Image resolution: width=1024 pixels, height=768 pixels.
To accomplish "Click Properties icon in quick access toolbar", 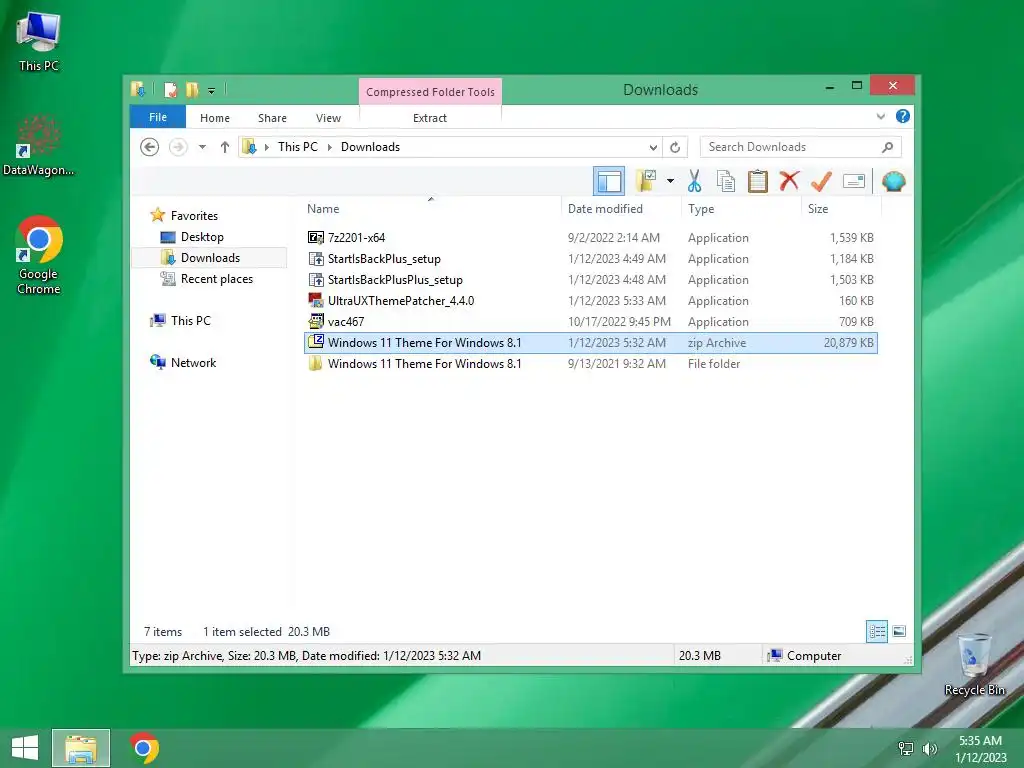I will [x=170, y=89].
